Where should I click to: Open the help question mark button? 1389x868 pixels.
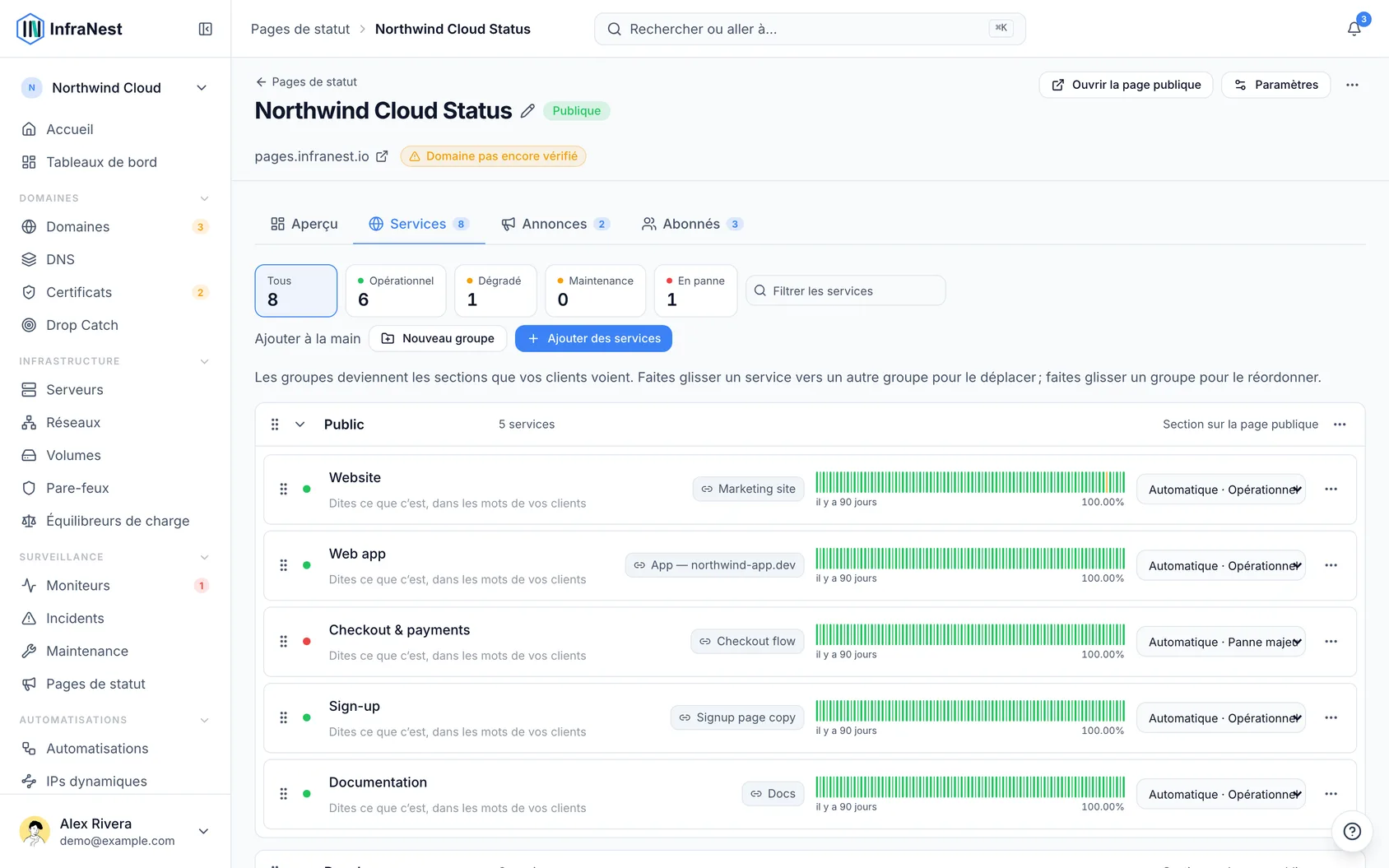(x=1352, y=831)
